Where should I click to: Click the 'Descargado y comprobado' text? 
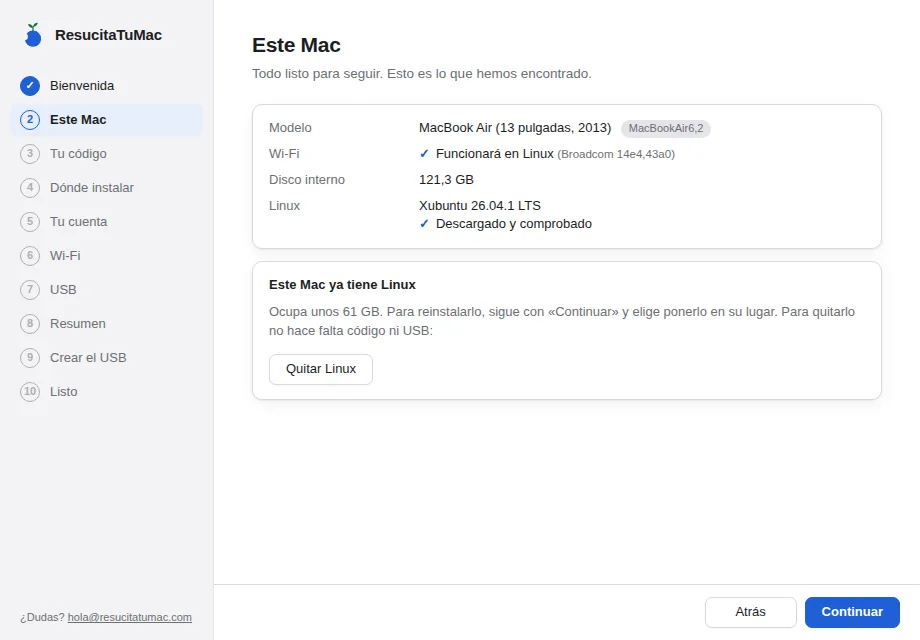pos(514,224)
